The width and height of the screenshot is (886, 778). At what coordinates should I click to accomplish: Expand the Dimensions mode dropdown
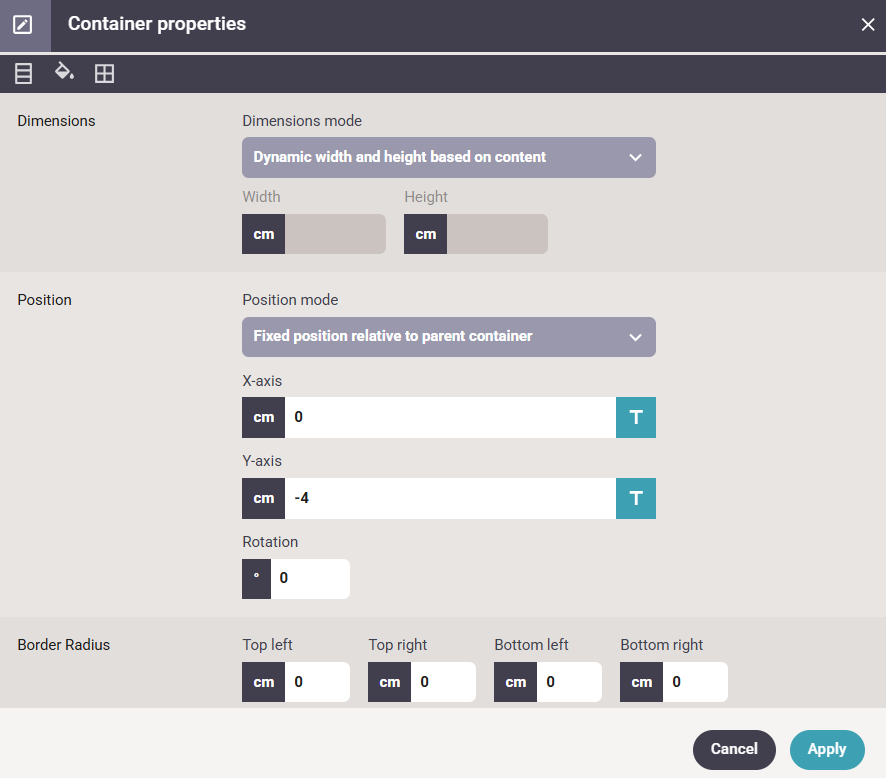pos(449,158)
